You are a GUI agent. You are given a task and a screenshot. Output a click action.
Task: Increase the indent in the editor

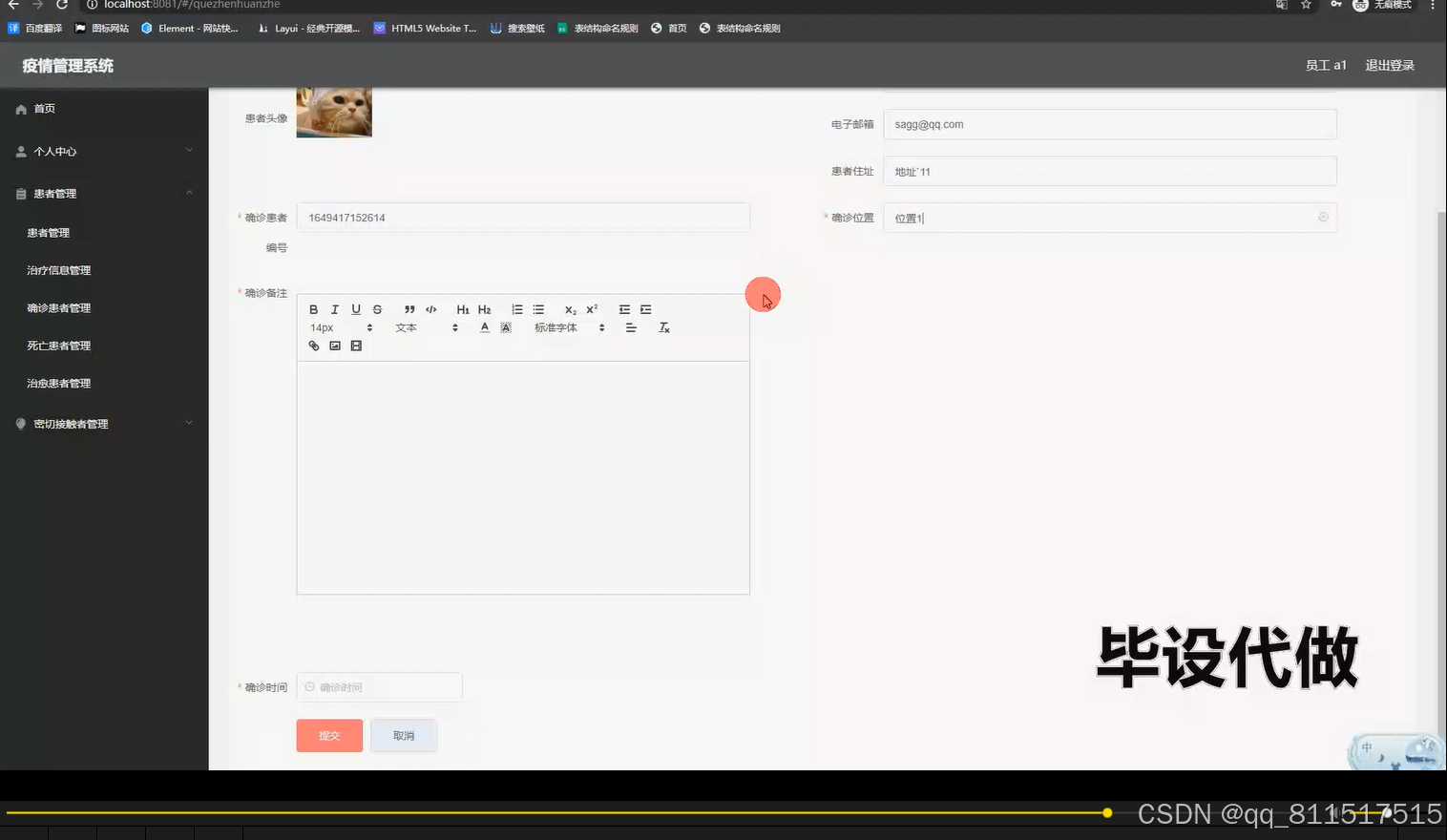tap(646, 309)
